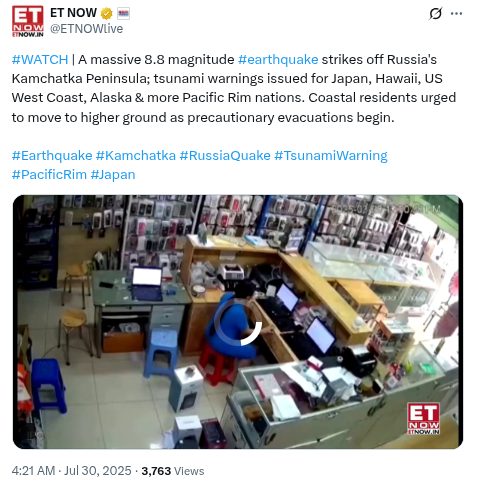Click the video loading spinner
The height and width of the screenshot is (487, 477).
click(x=238, y=322)
